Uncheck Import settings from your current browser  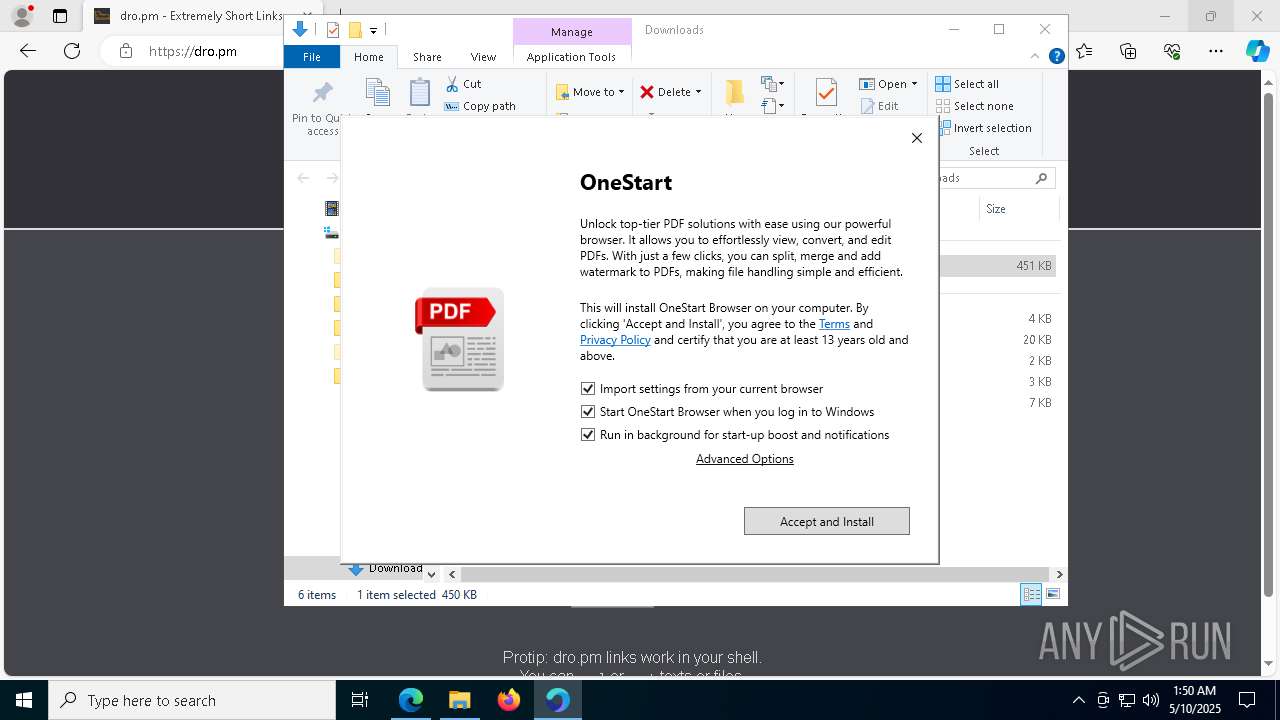[588, 389]
